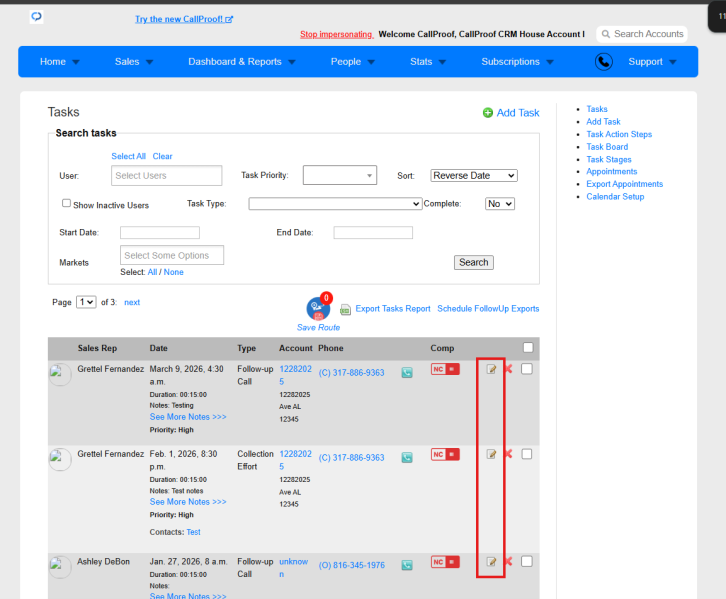Click Stop impersonating link
This screenshot has height=599, width=726.
pos(337,34)
